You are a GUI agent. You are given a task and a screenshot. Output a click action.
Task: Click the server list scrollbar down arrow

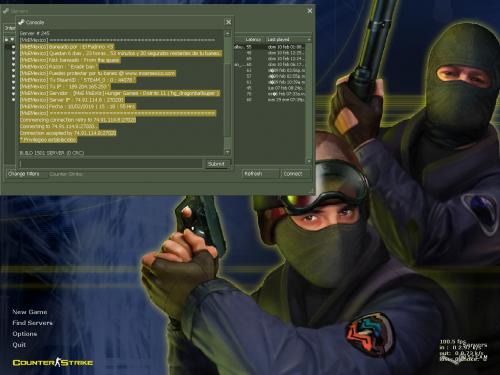point(309,161)
